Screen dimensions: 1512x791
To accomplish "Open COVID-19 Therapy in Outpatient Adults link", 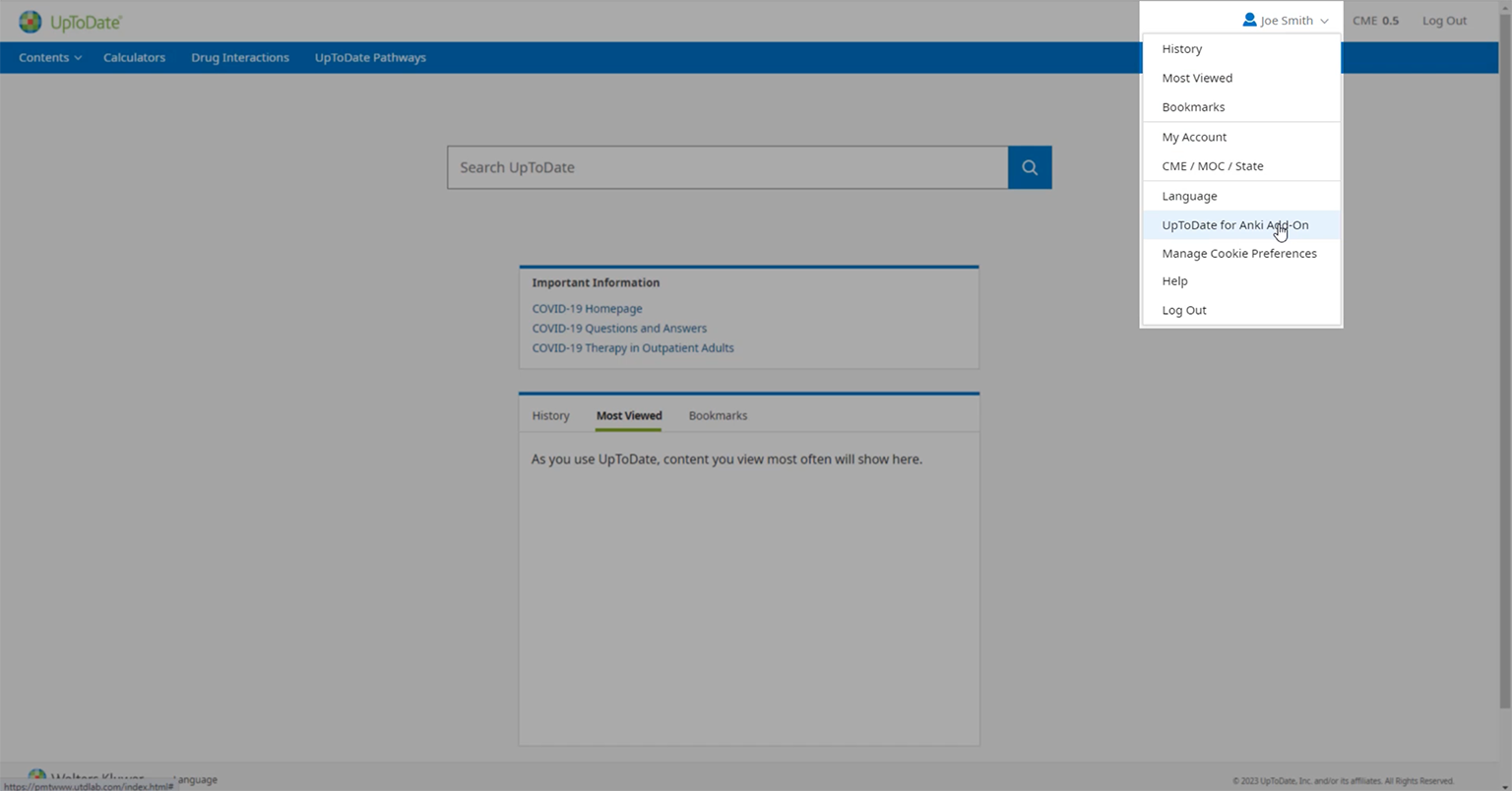I will click(633, 348).
